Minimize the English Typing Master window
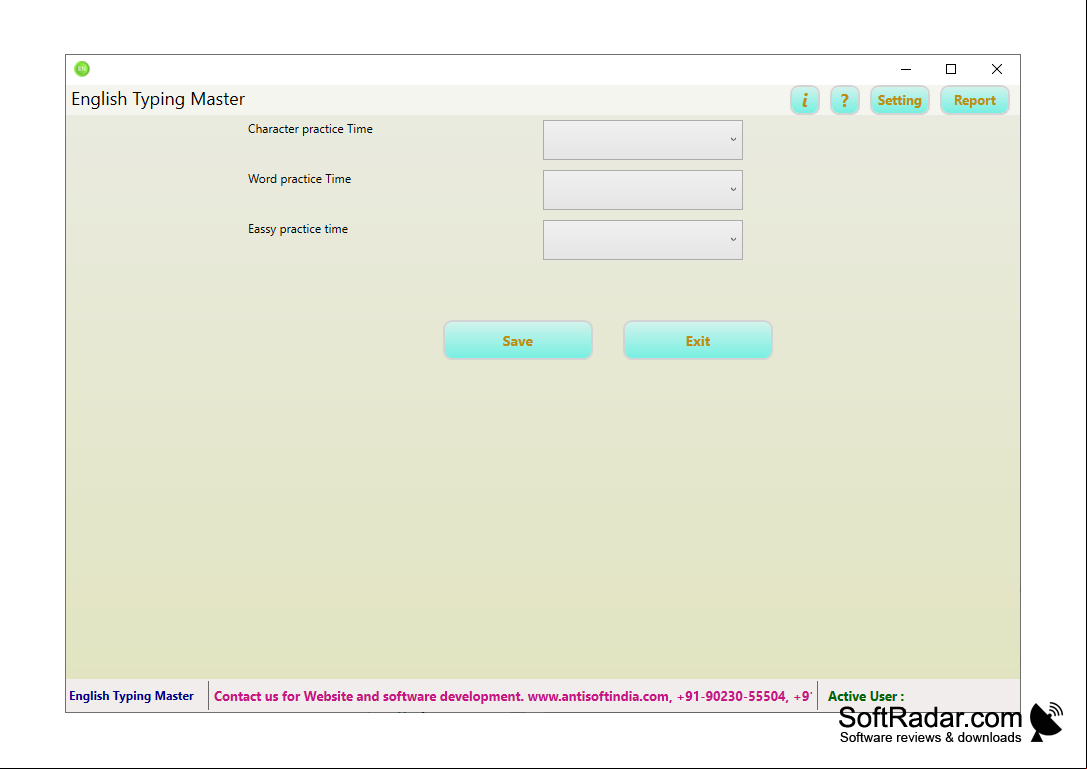1087x769 pixels. pyautogui.click(x=906, y=69)
